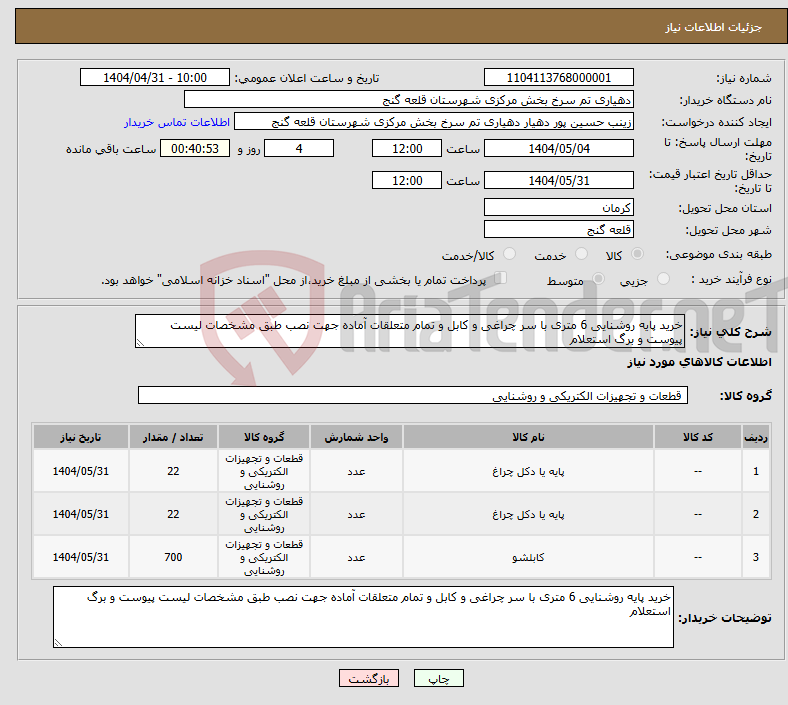788x705 pixels.
Task: Click the resize handle of شرح کلی نیاز box
Action: 140,343
